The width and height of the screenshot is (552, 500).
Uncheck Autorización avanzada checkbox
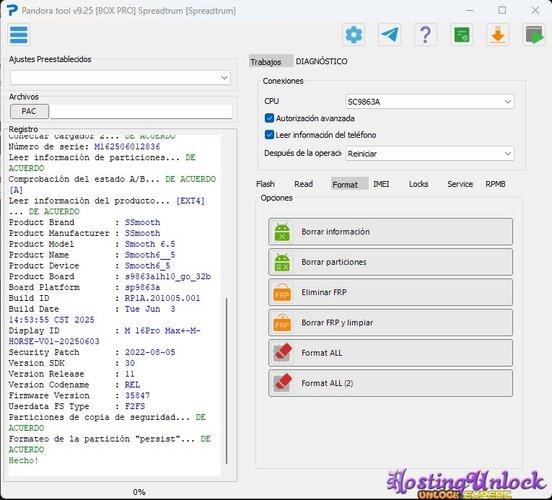269,118
